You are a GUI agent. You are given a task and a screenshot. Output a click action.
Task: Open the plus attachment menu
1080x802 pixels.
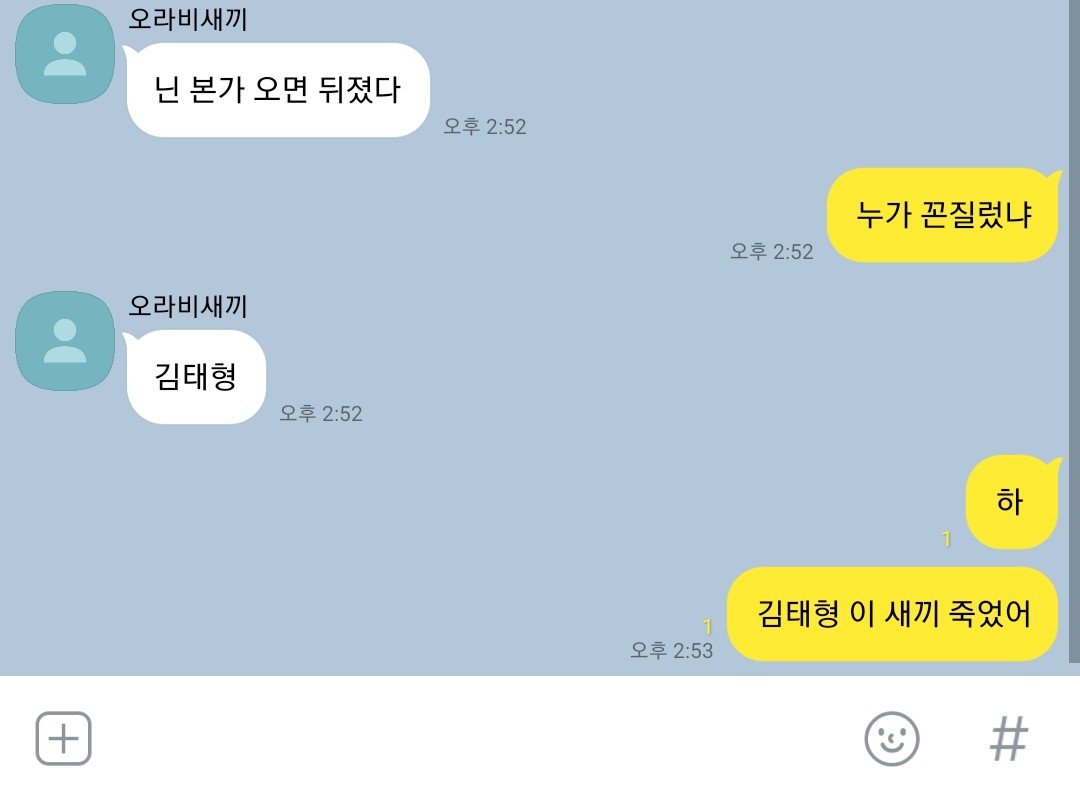(63, 739)
